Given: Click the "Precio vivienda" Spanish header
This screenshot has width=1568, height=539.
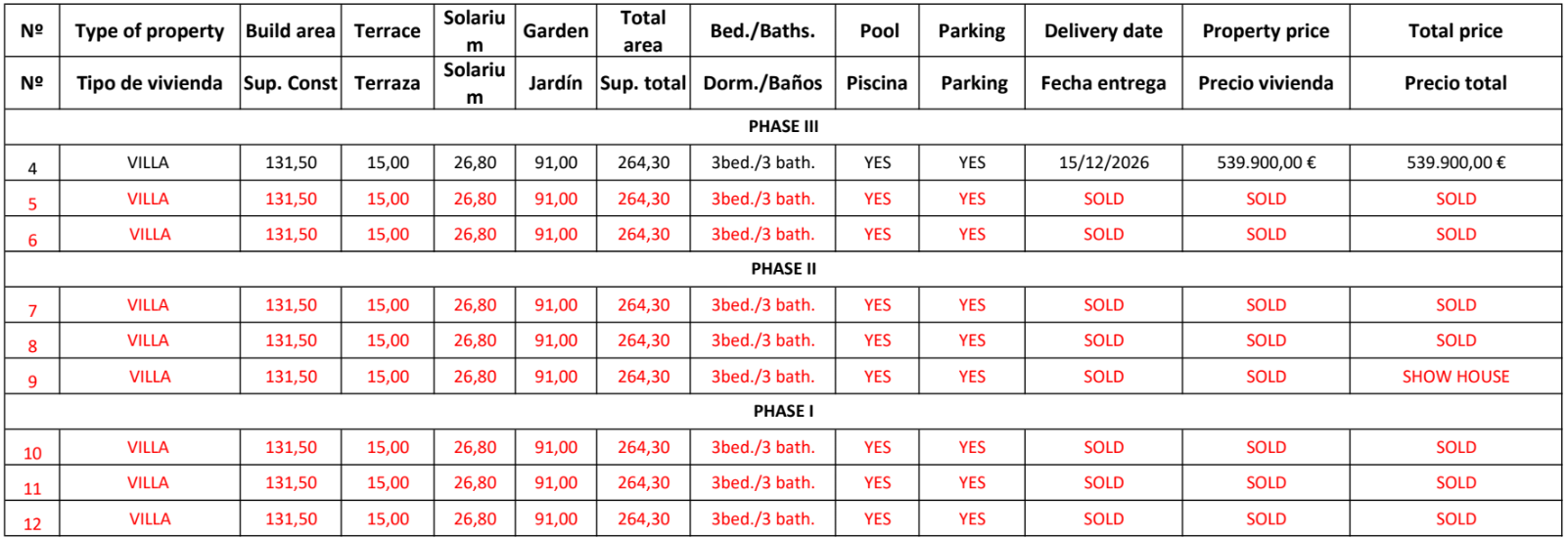Looking at the screenshot, I should [1266, 83].
